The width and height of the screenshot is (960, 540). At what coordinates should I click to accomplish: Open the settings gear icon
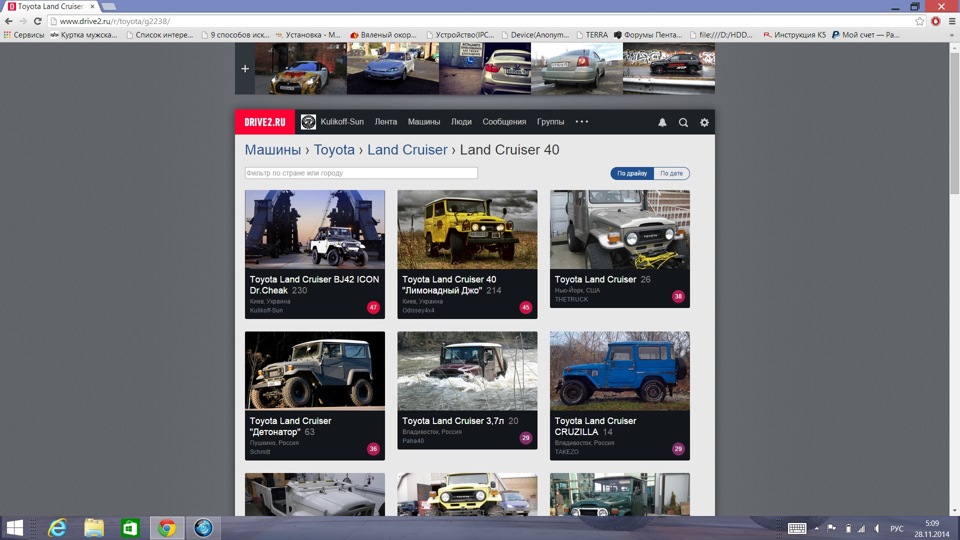[704, 122]
